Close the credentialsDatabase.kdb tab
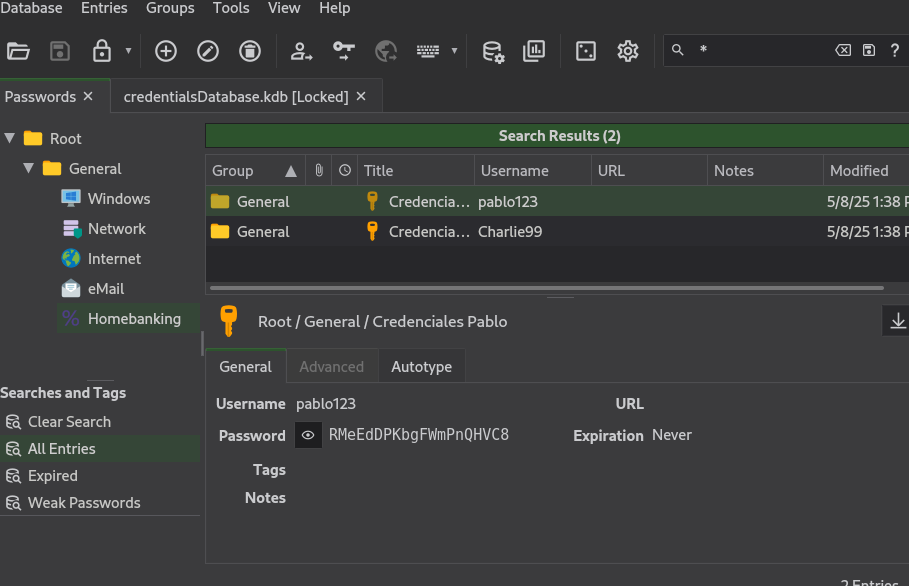909x586 pixels. (x=361, y=96)
